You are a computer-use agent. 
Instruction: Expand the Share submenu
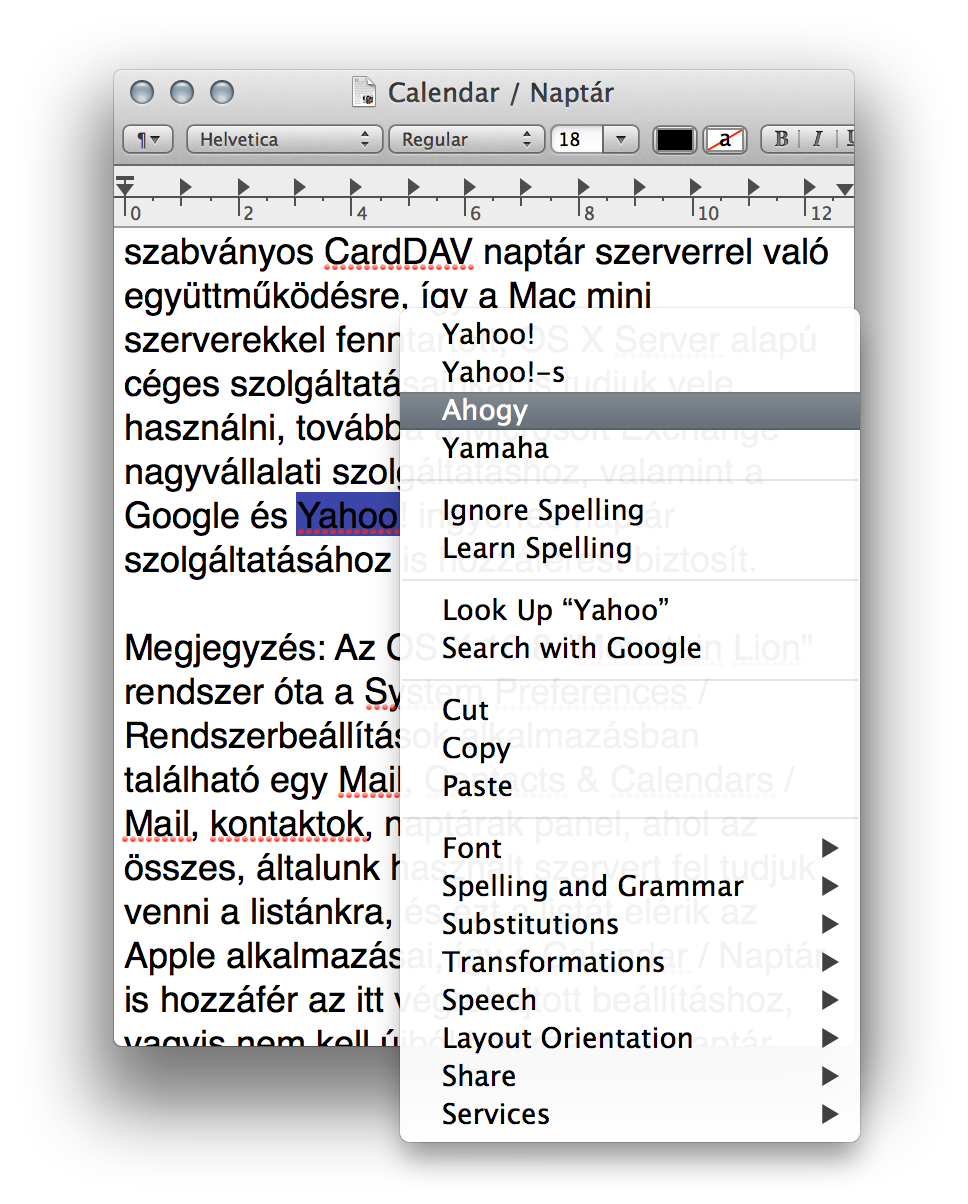pos(629,1076)
